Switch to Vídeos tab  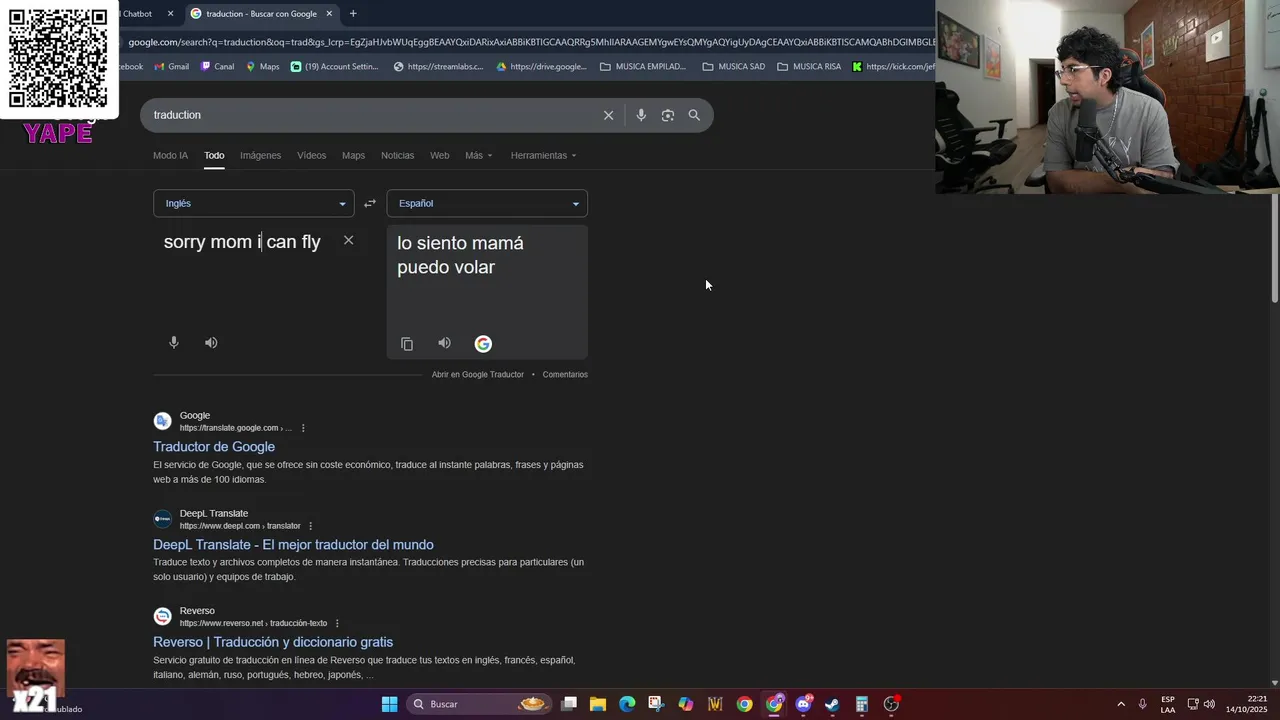[x=311, y=155]
